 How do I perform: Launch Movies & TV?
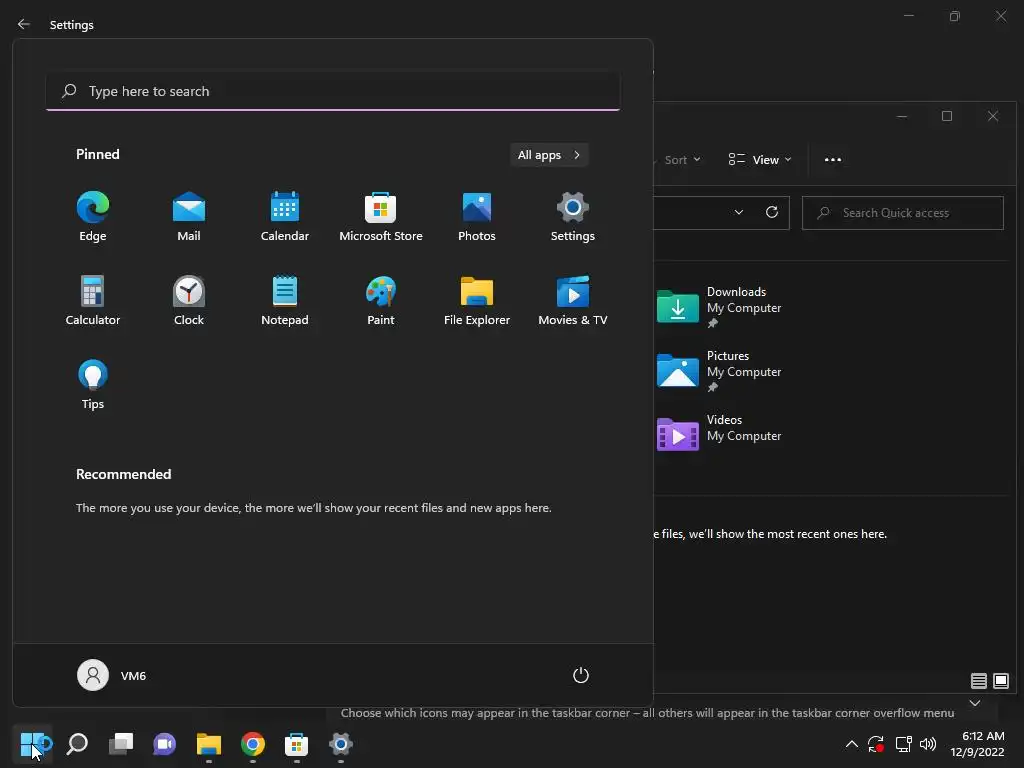point(573,300)
